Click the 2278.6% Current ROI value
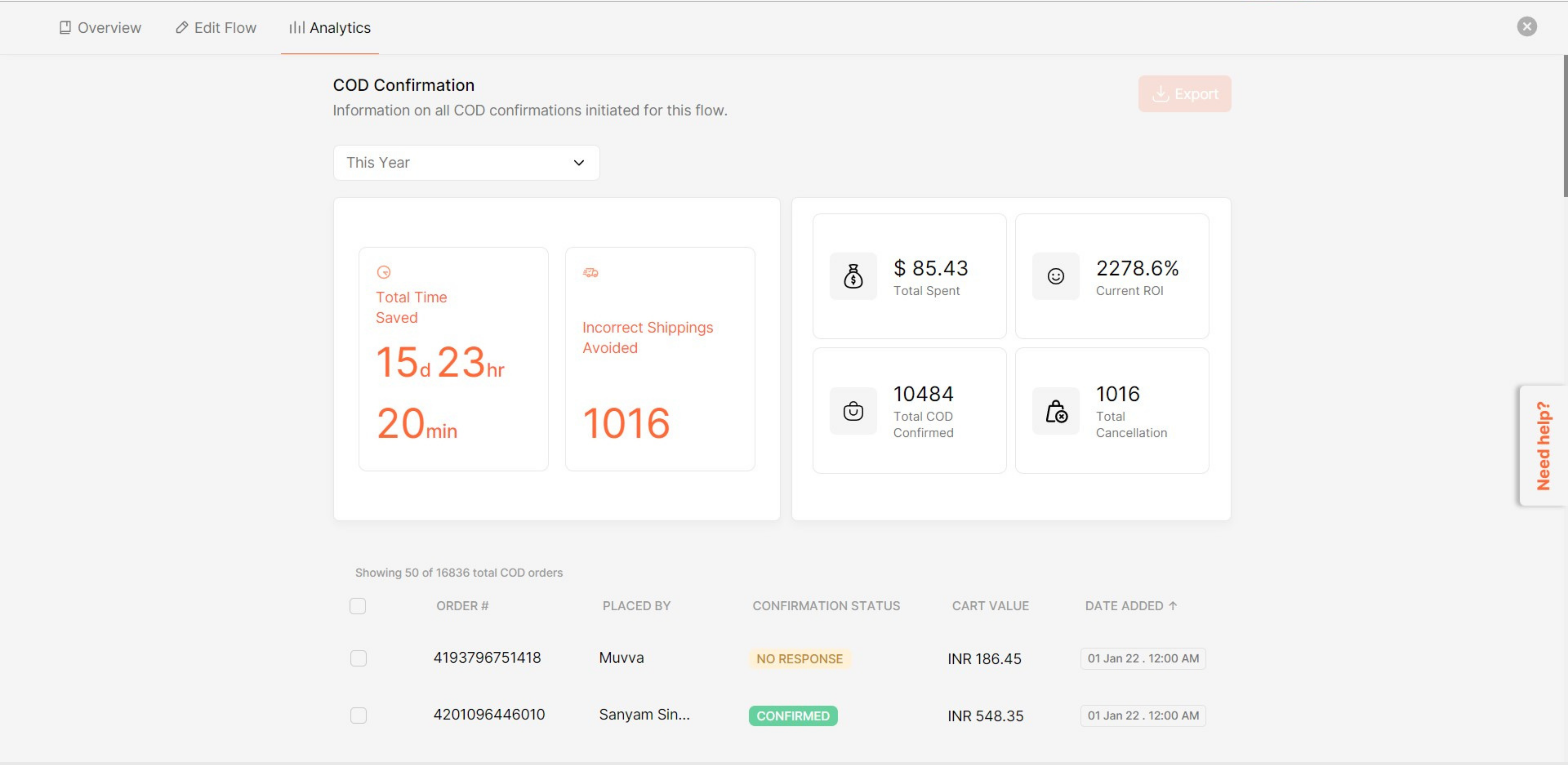This screenshot has width=1568, height=765. (1137, 268)
